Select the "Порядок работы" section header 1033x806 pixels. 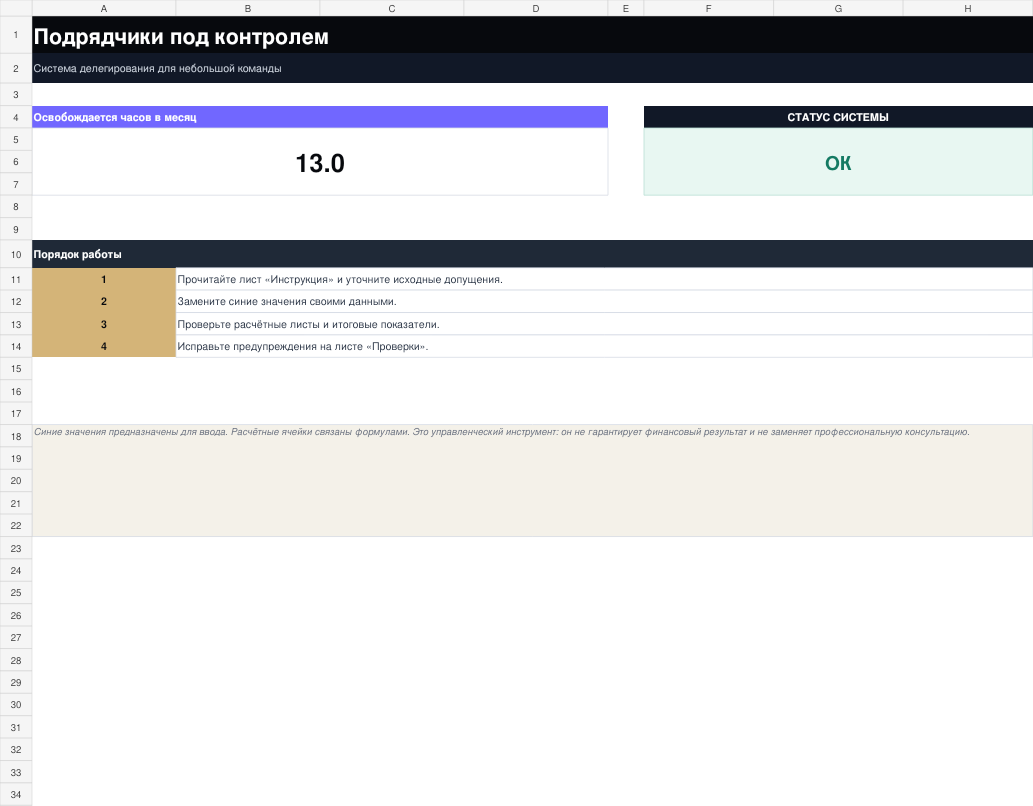[532, 254]
